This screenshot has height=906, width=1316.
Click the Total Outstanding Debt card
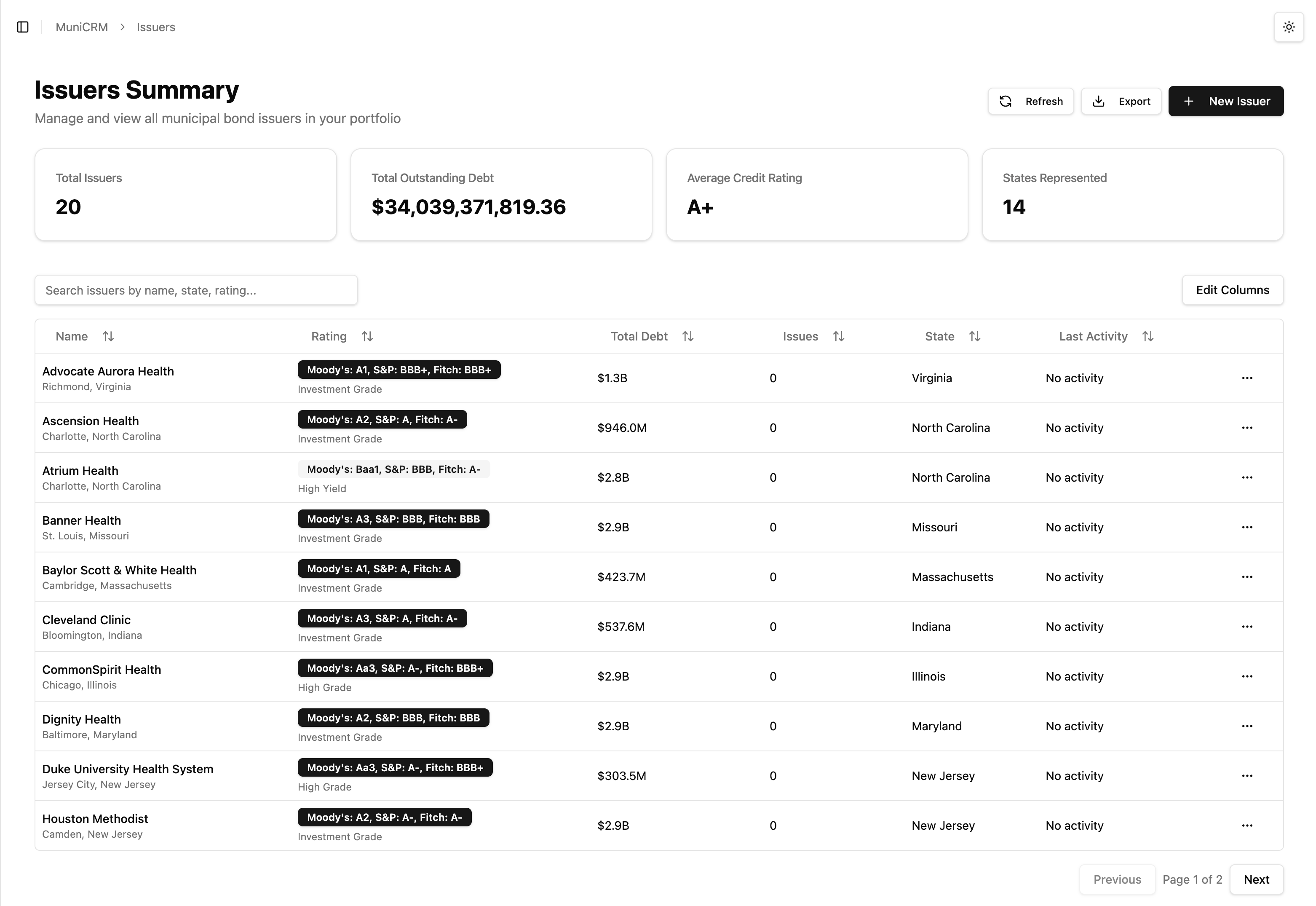(x=501, y=195)
